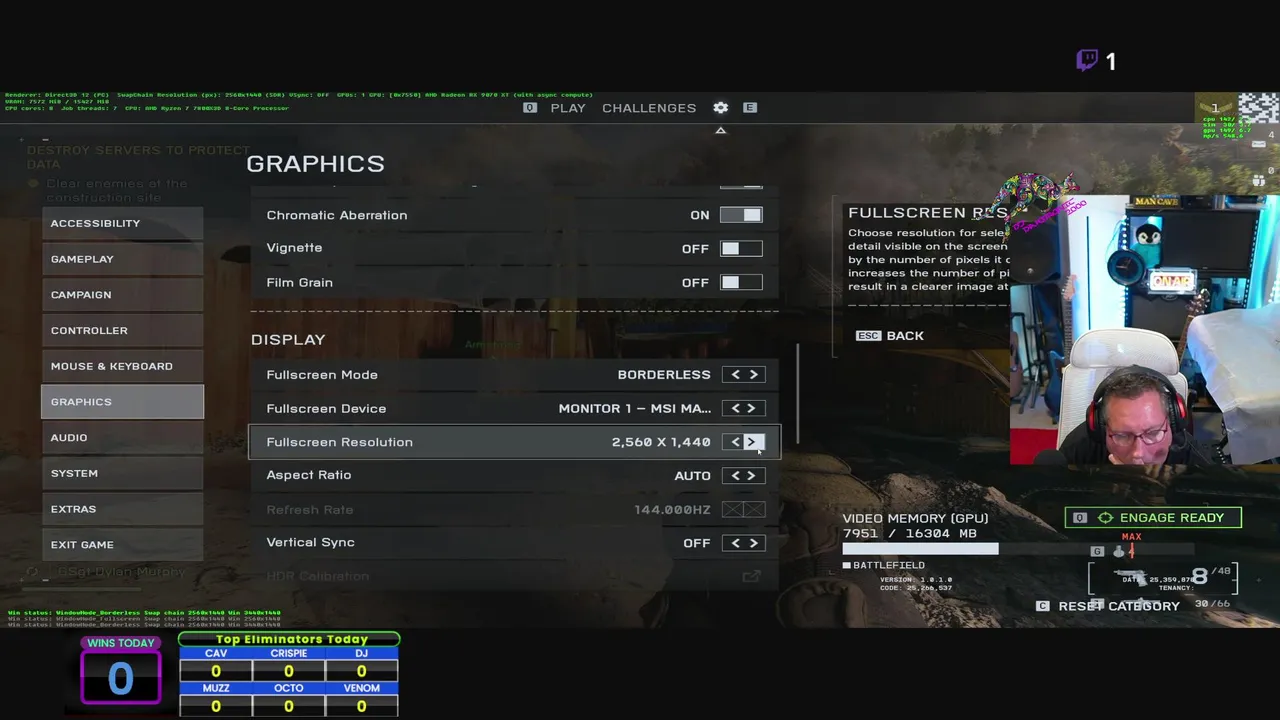The image size is (1280, 720).
Task: Click the Top Eliminators Today header
Action: pyautogui.click(x=290, y=639)
